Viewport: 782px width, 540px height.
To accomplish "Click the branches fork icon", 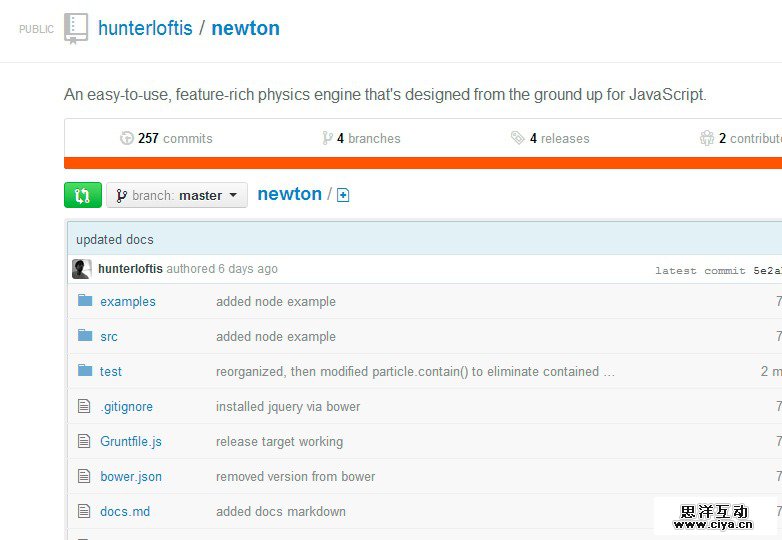I will pos(327,138).
